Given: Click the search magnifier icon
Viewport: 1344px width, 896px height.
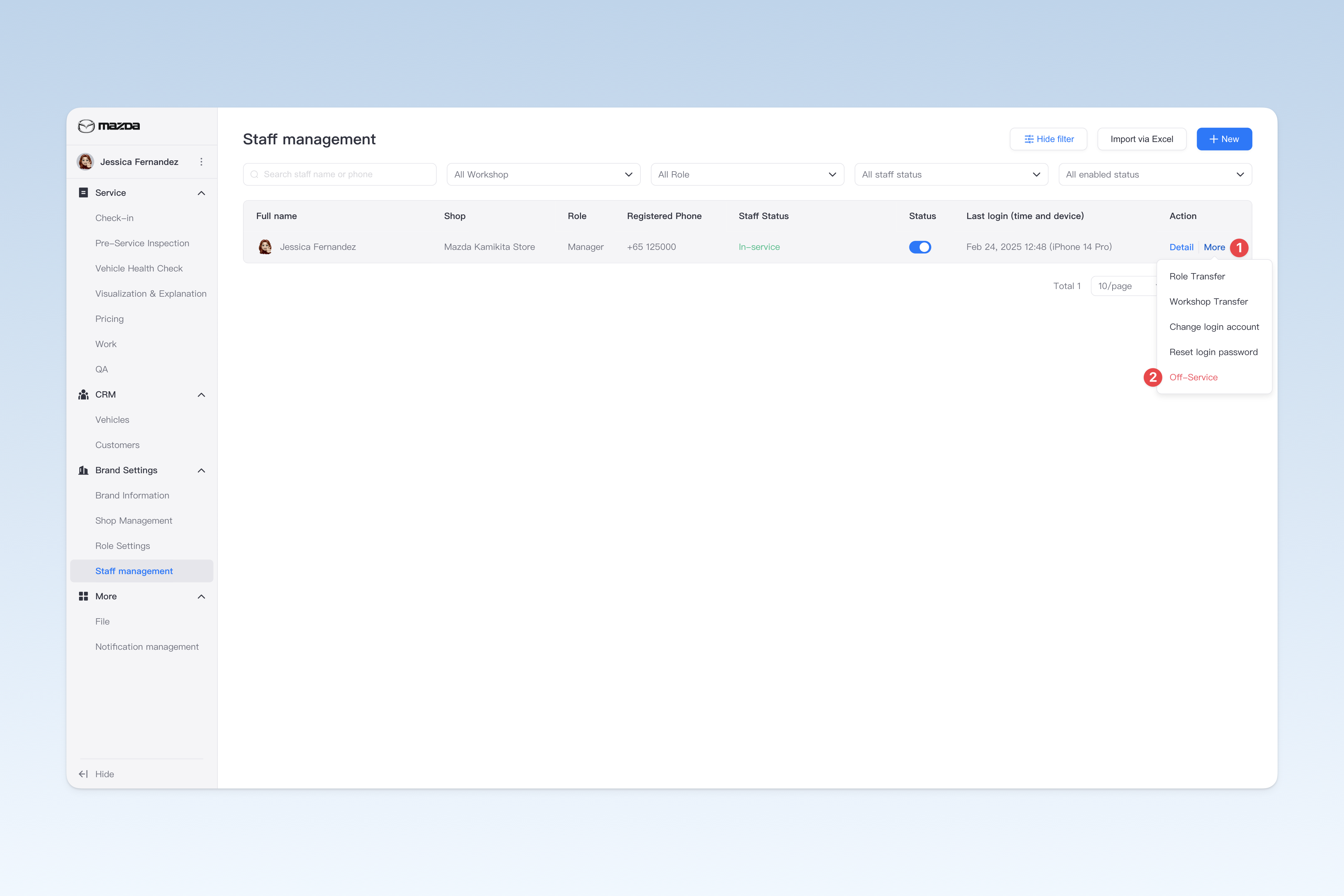Looking at the screenshot, I should point(254,174).
